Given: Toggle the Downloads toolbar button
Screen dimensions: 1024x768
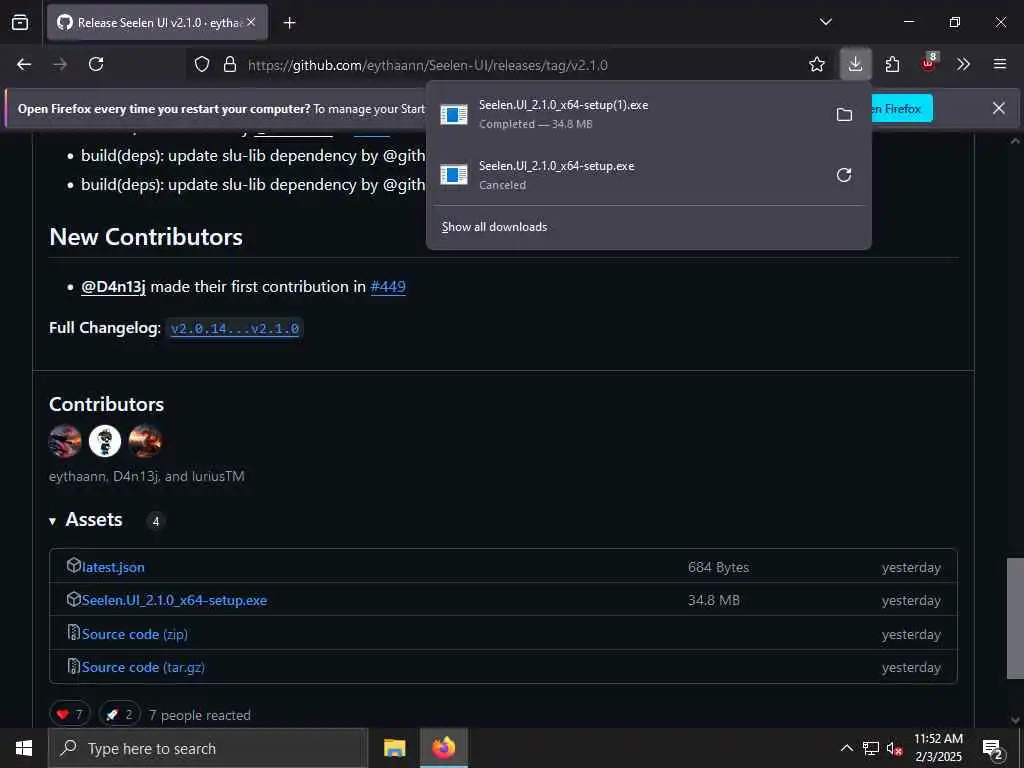Looking at the screenshot, I should coord(855,64).
